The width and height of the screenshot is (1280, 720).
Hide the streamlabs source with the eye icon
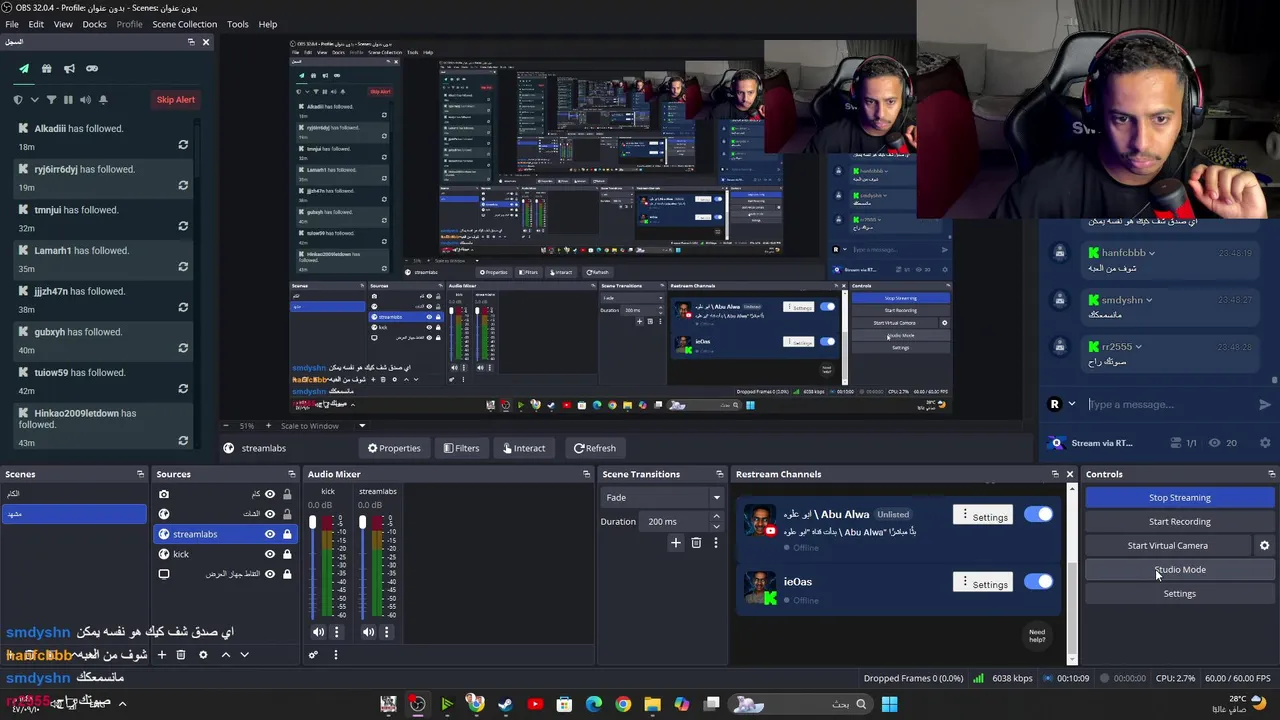[x=269, y=534]
